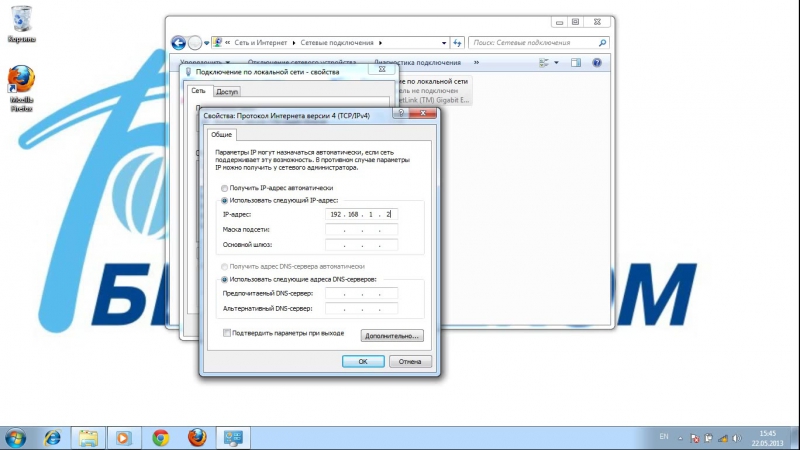Viewport: 800px width, 450px height.
Task: Open the view options dropdown arrow
Action: coord(556,63)
